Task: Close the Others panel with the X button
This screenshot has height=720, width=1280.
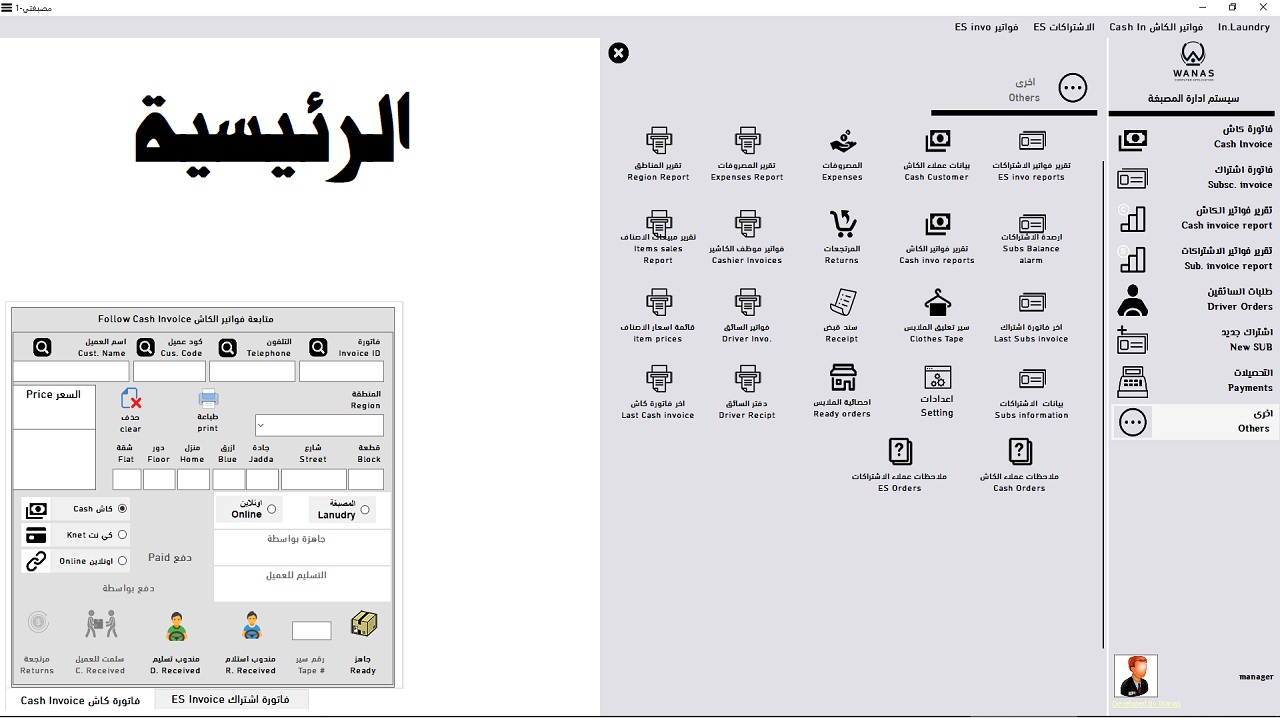Action: (x=618, y=53)
